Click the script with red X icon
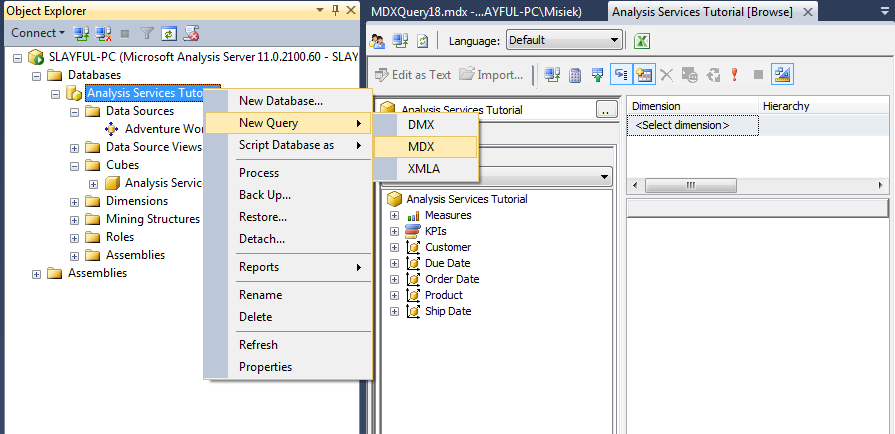 click(x=191, y=34)
